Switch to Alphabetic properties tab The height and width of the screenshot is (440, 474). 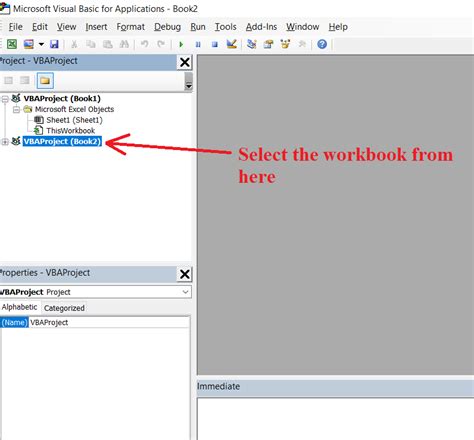(20, 307)
